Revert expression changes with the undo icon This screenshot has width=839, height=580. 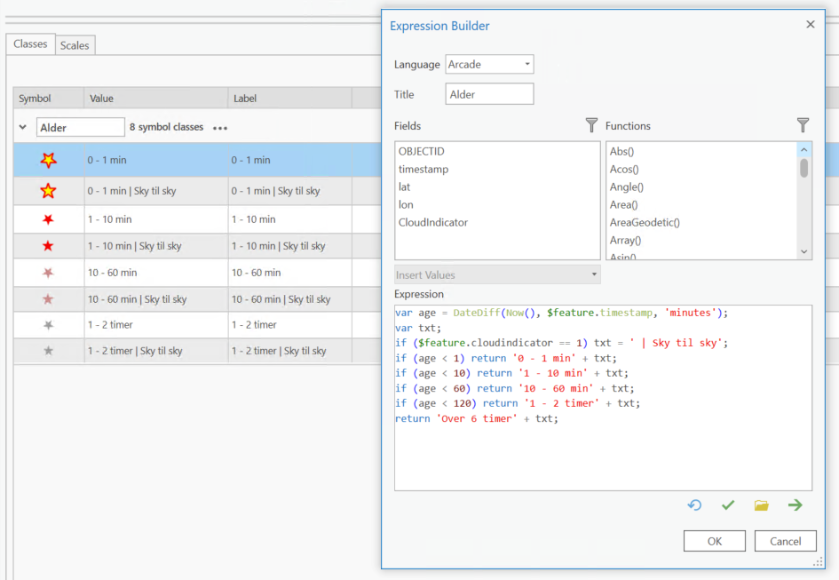tap(695, 505)
